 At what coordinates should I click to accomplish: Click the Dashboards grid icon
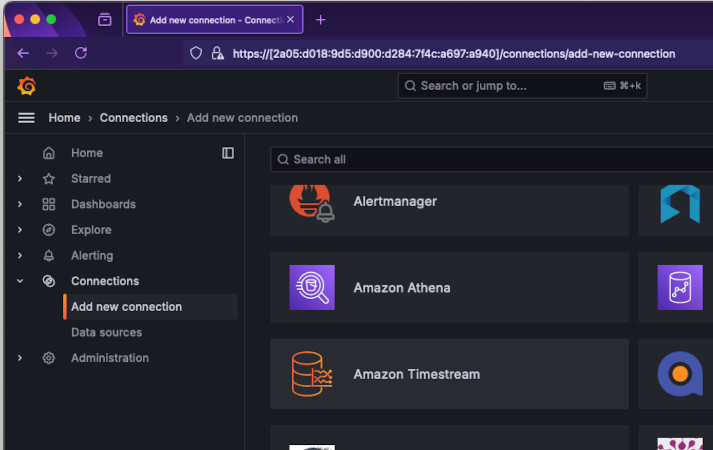49,204
